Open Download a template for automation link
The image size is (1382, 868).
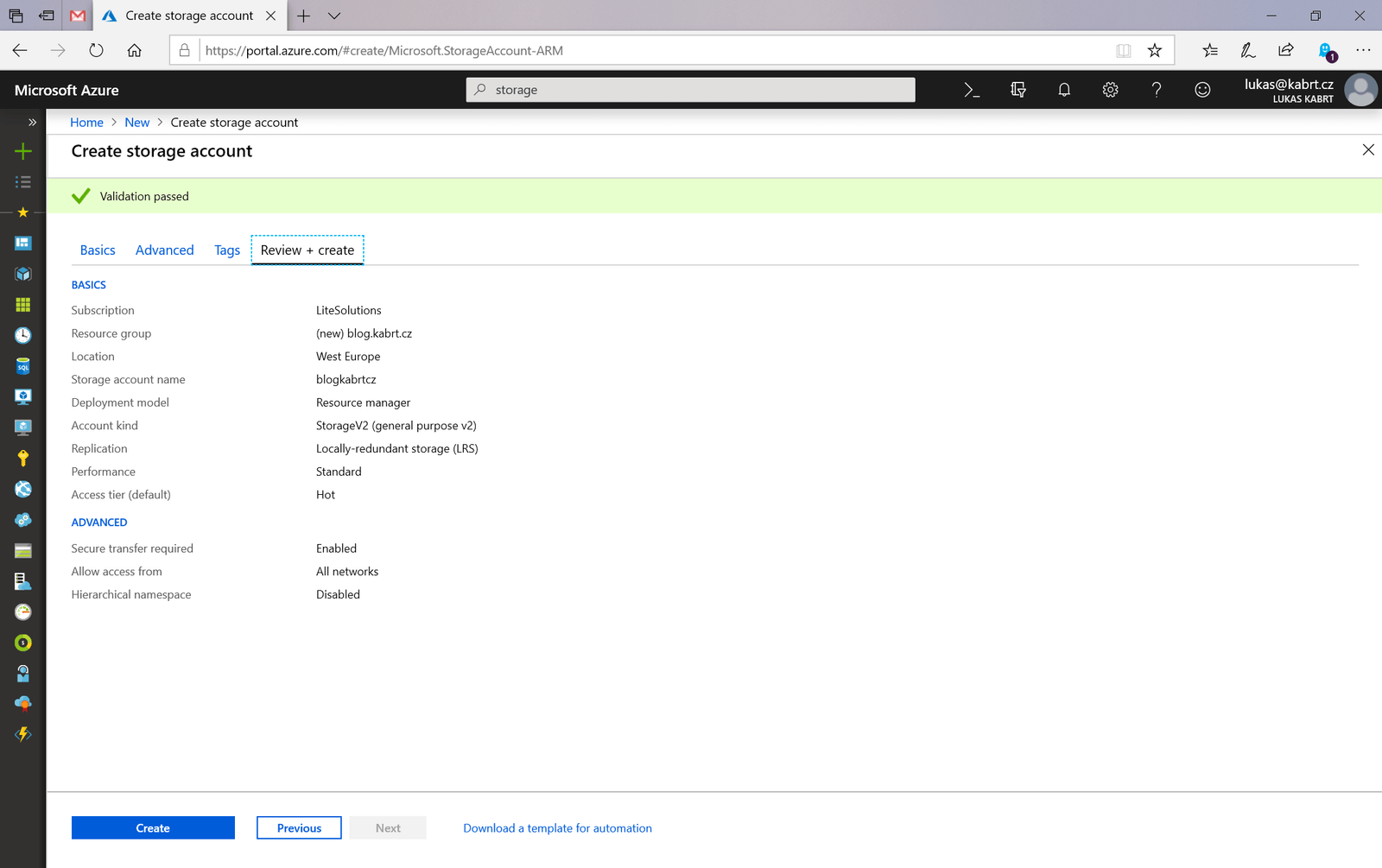click(x=557, y=828)
